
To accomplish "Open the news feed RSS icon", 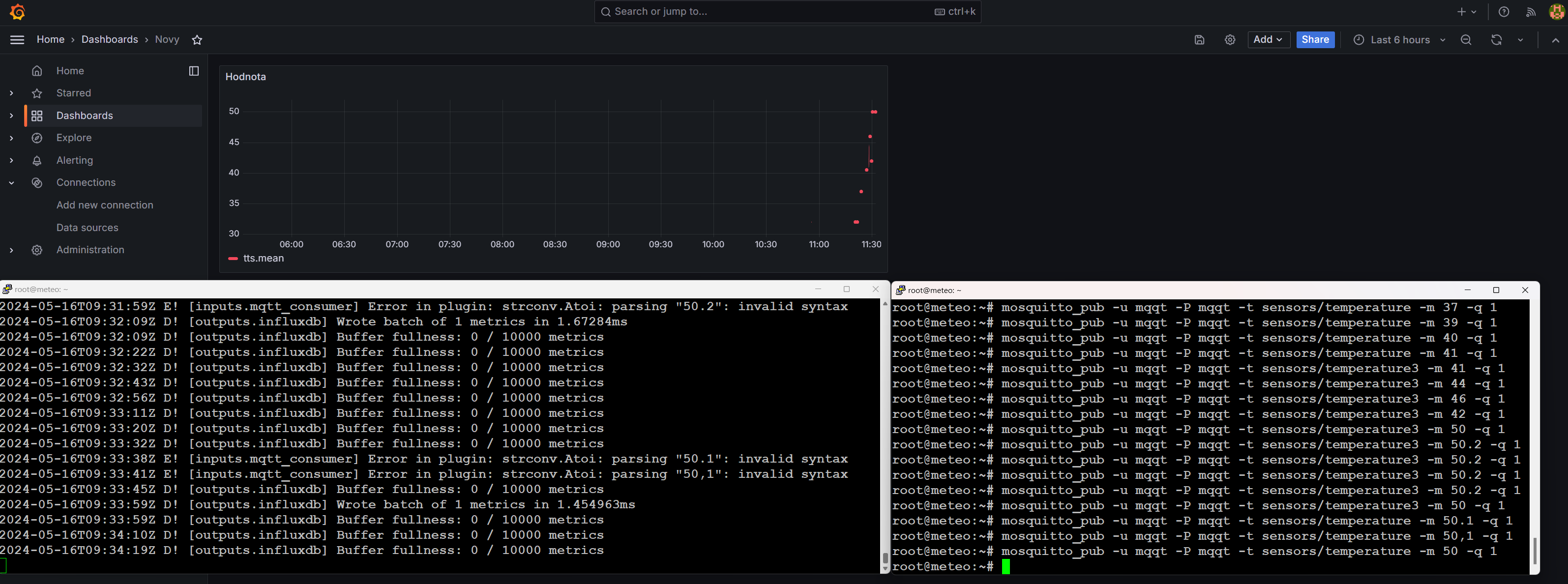I will [x=1530, y=12].
